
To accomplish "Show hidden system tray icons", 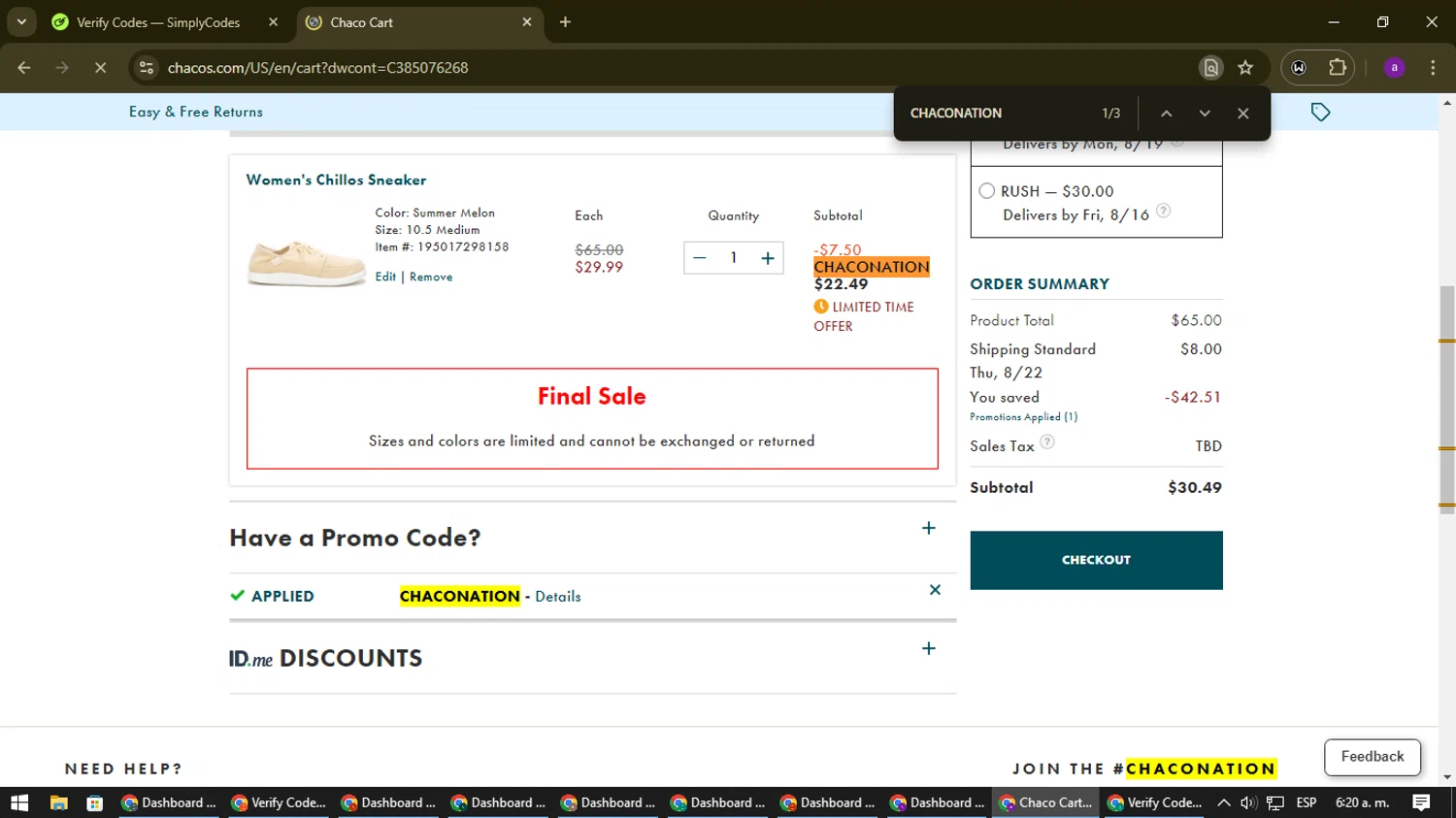I will (x=1223, y=802).
